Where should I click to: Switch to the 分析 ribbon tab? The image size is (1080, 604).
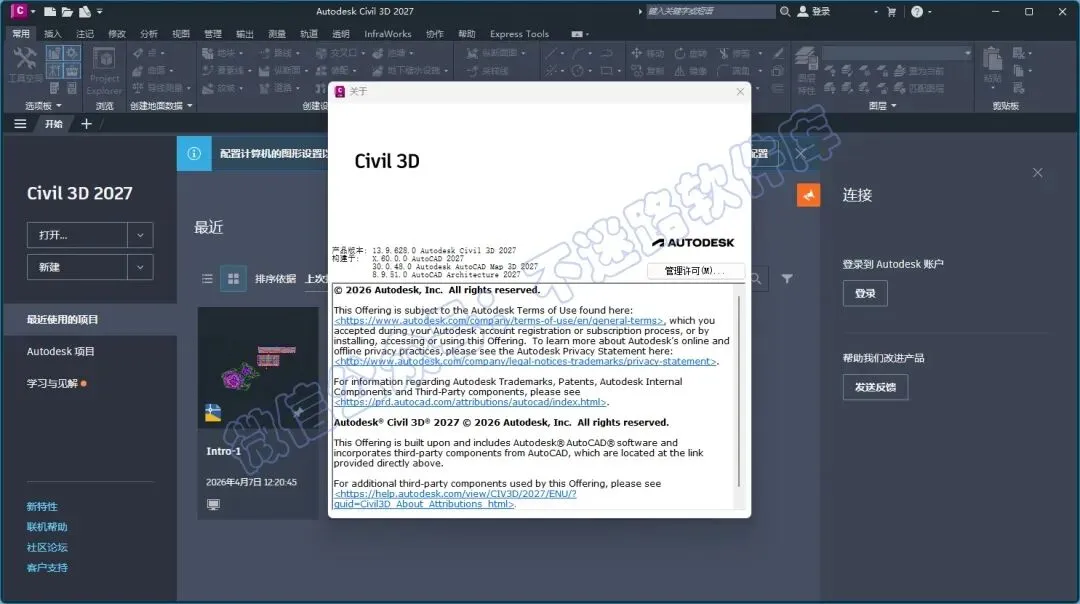(x=149, y=34)
